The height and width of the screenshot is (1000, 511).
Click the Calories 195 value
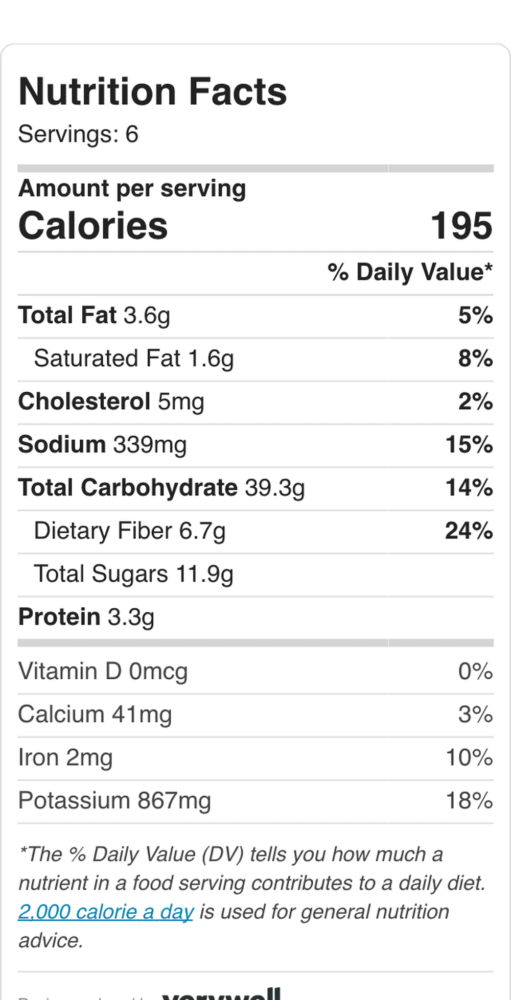click(x=462, y=226)
